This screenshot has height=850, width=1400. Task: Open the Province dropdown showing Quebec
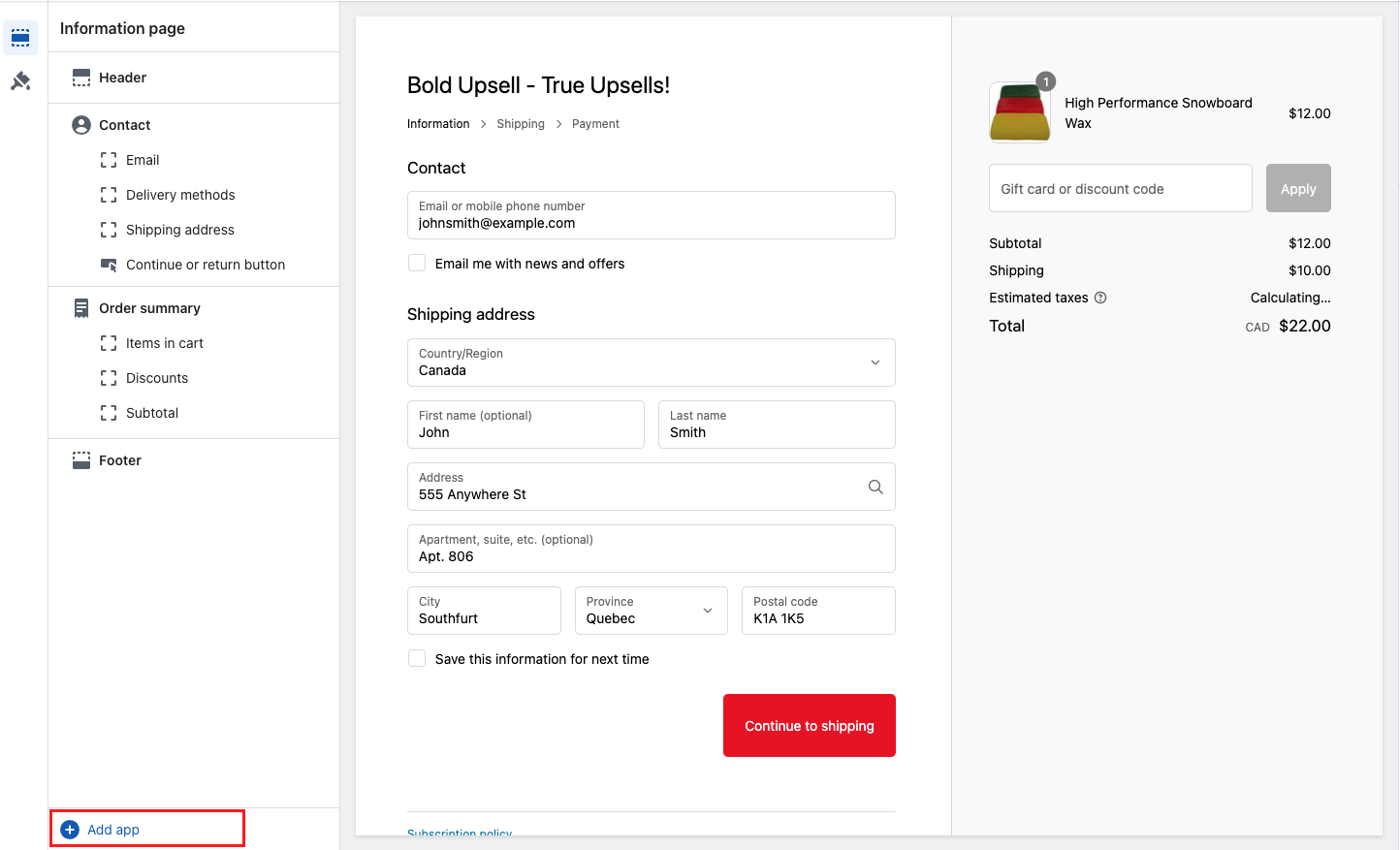652,611
